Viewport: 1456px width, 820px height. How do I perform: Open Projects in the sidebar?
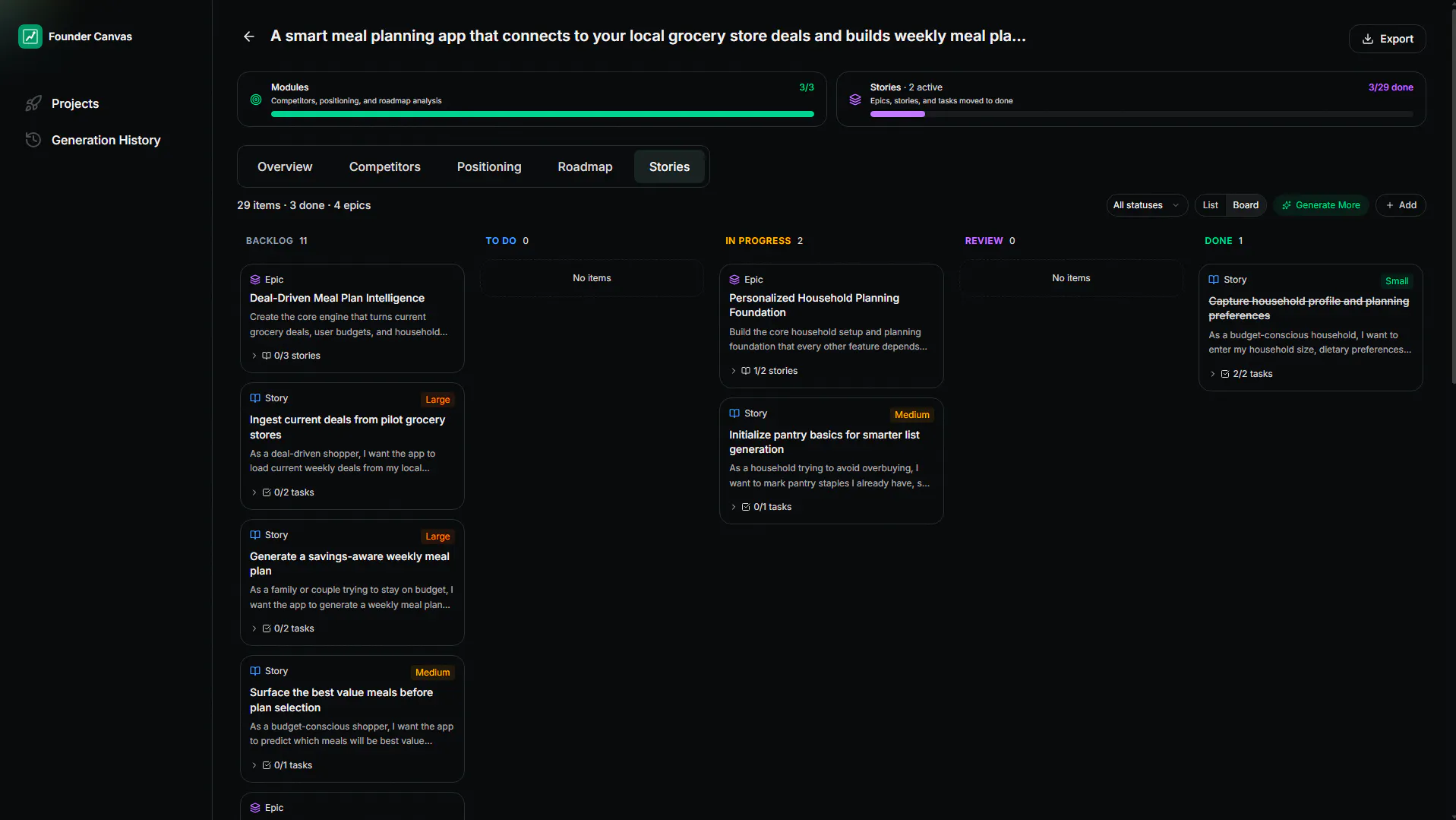pyautogui.click(x=75, y=103)
